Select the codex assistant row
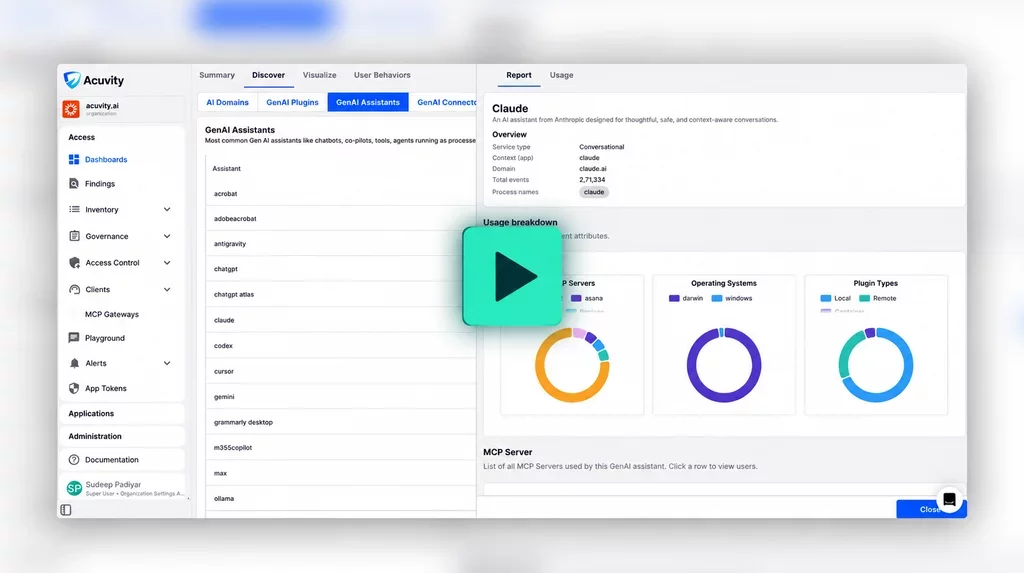Viewport: 1024px width, 573px height. click(340, 346)
